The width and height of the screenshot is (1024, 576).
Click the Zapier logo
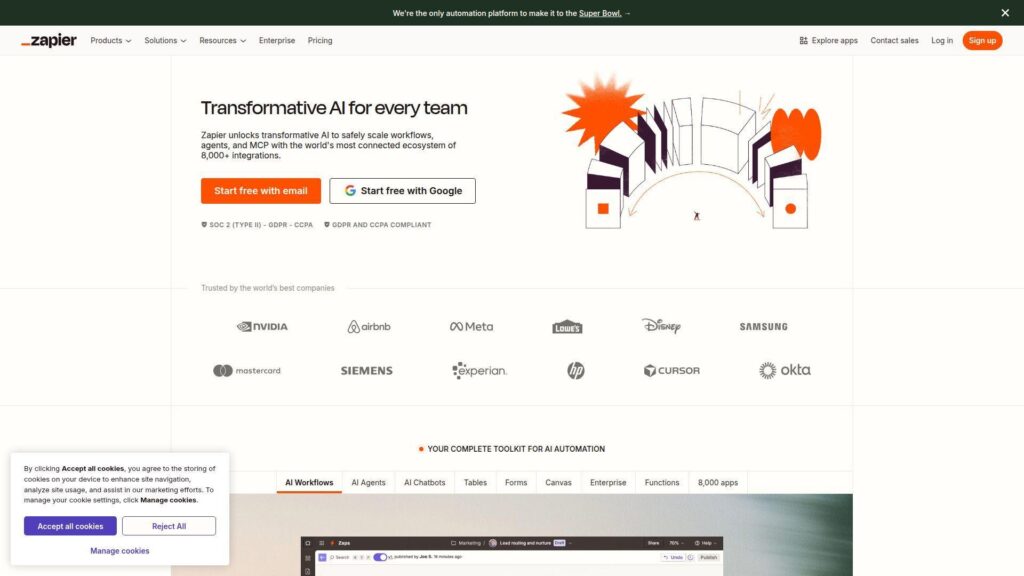48,40
